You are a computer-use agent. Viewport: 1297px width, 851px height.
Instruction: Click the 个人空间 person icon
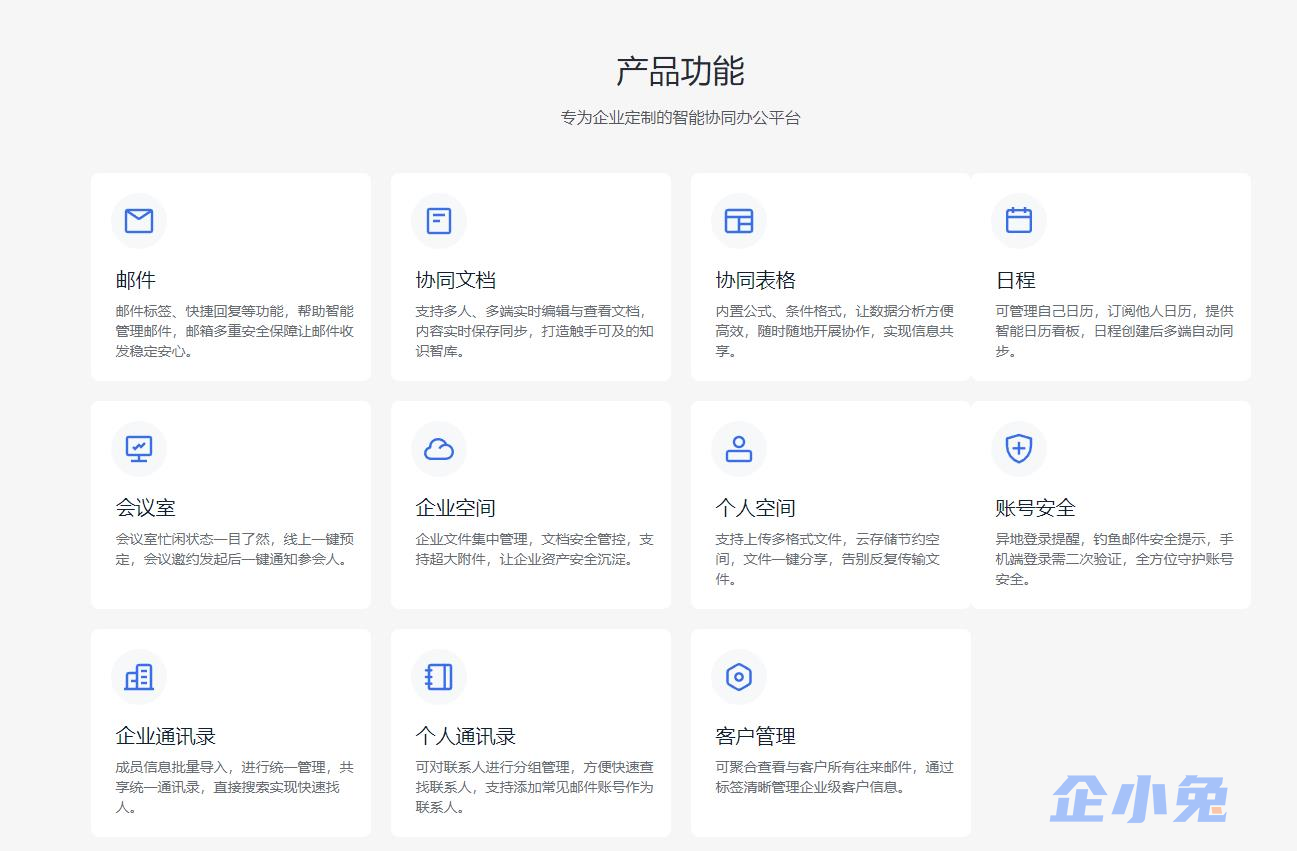click(738, 449)
